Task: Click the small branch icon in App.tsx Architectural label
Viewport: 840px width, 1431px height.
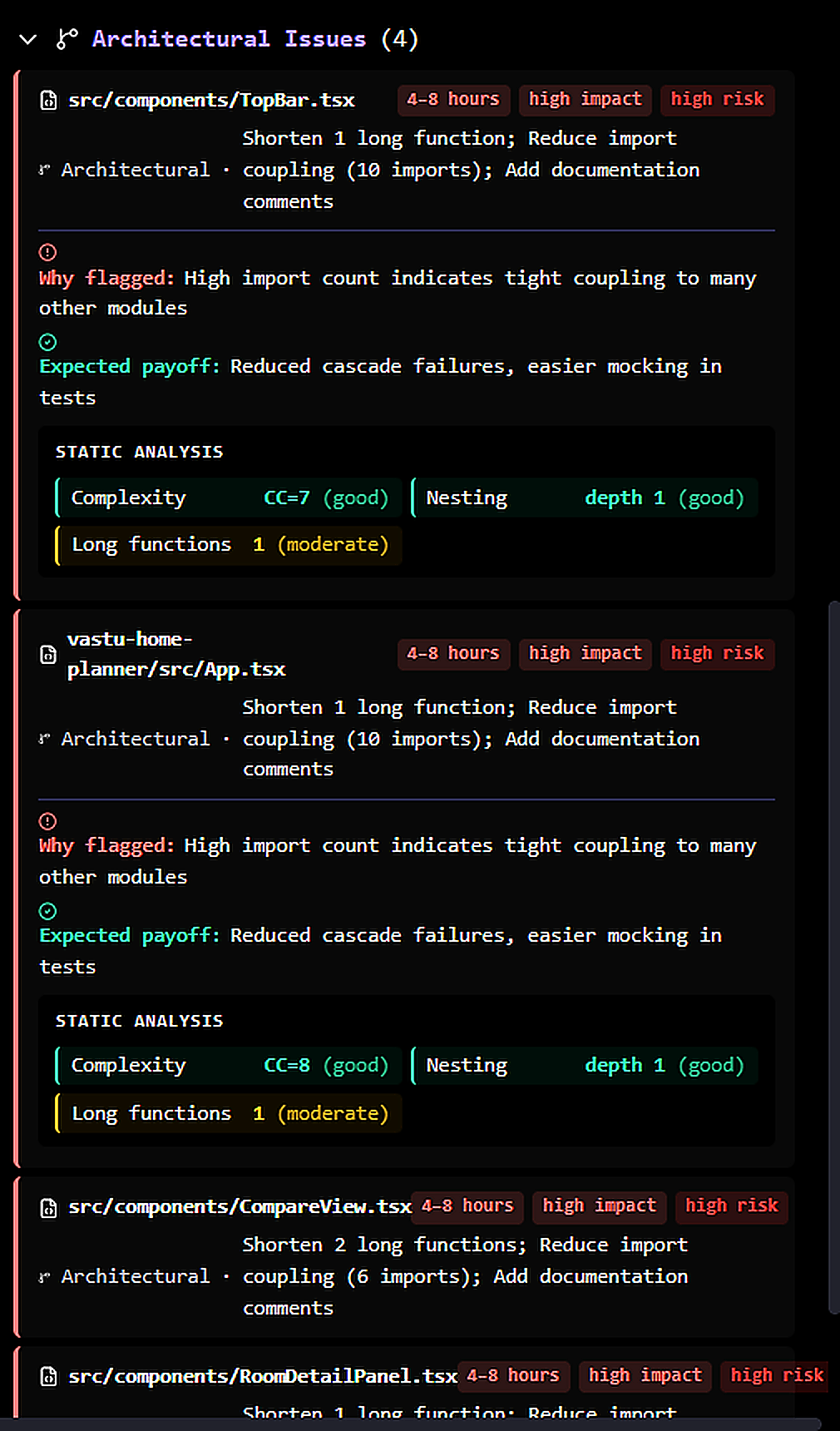Action: pos(45,739)
